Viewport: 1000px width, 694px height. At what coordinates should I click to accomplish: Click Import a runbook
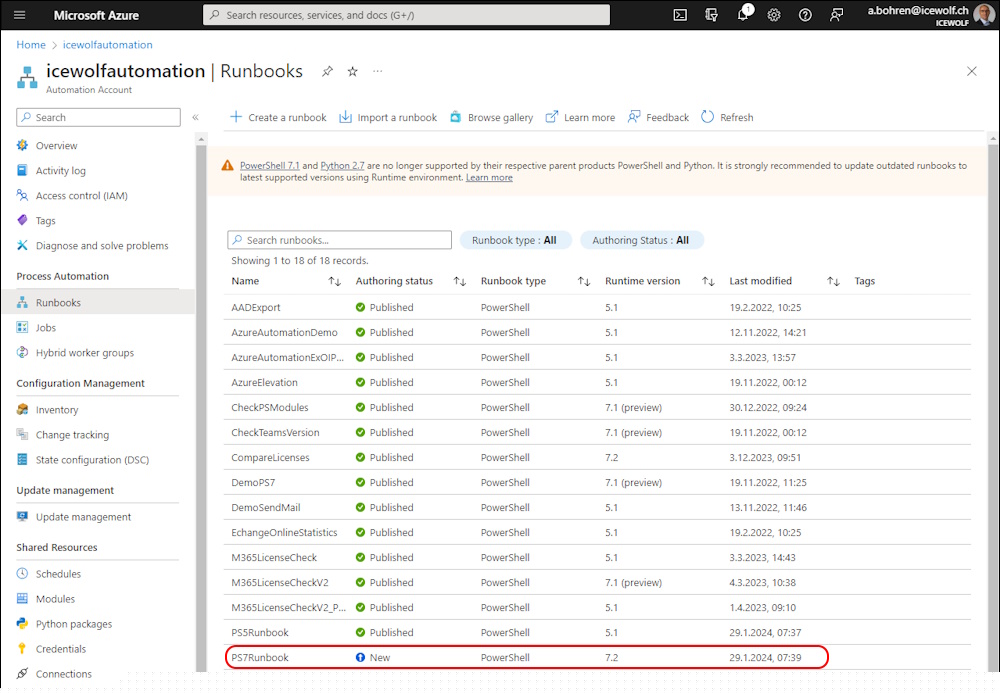click(388, 117)
